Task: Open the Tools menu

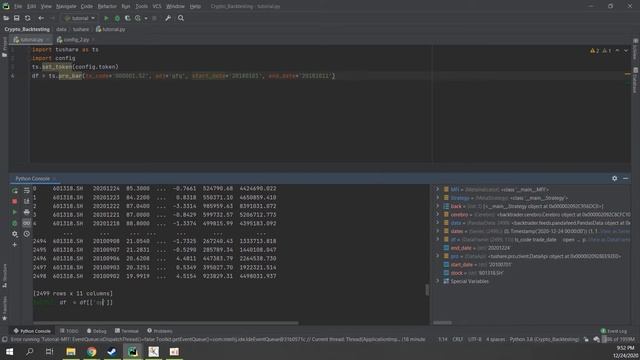Action: tap(142, 7)
